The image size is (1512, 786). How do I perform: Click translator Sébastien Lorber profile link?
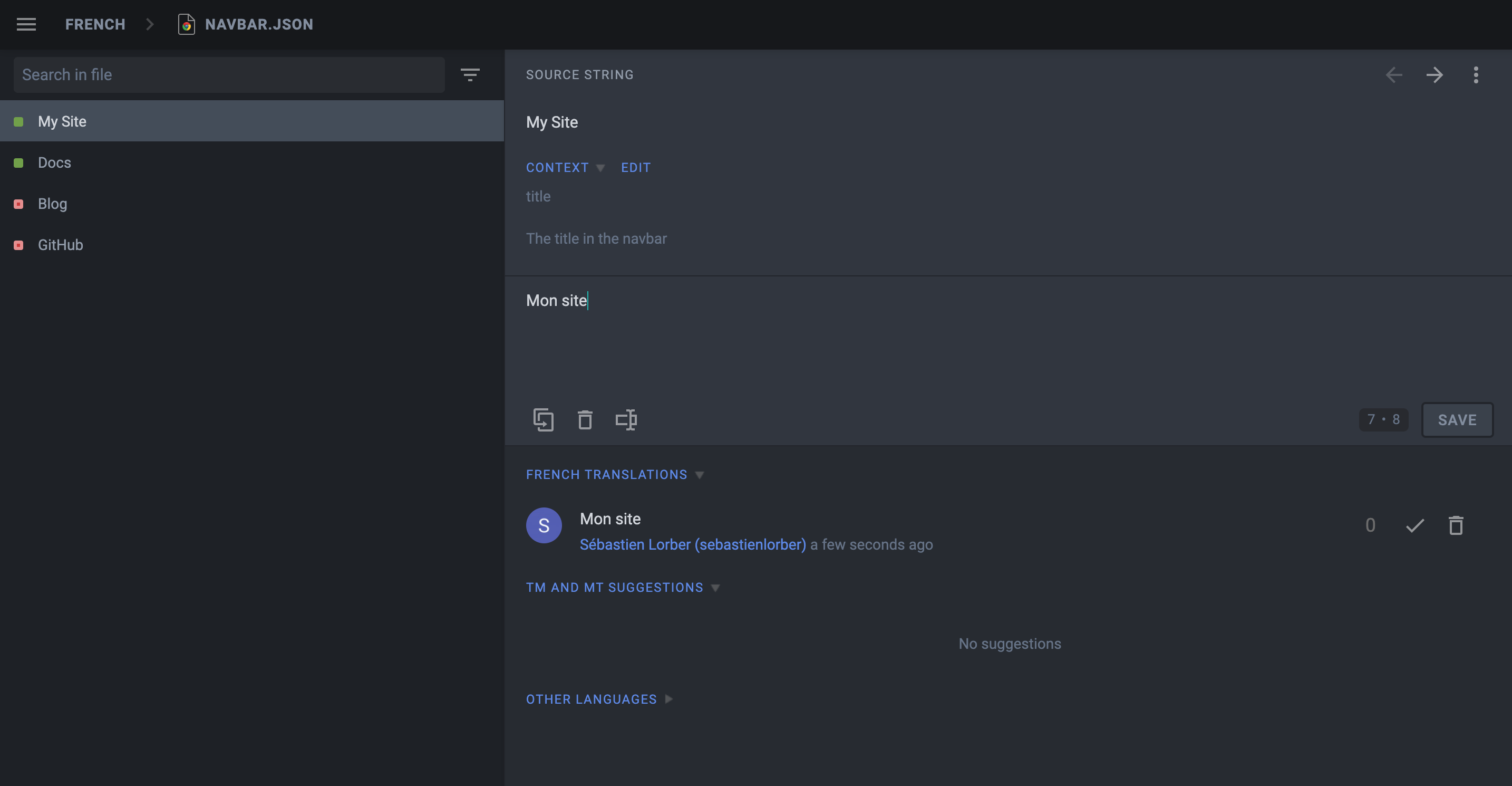point(693,543)
